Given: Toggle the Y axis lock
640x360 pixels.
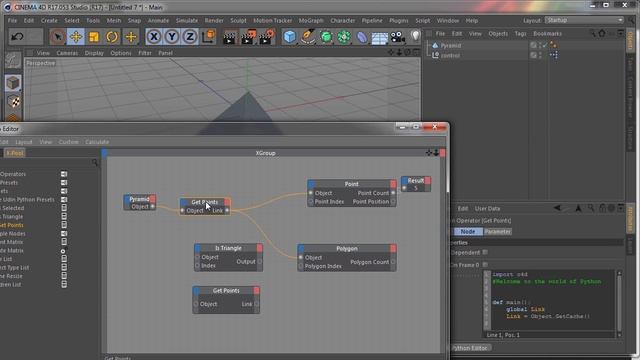Looking at the screenshot, I should coord(171,37).
